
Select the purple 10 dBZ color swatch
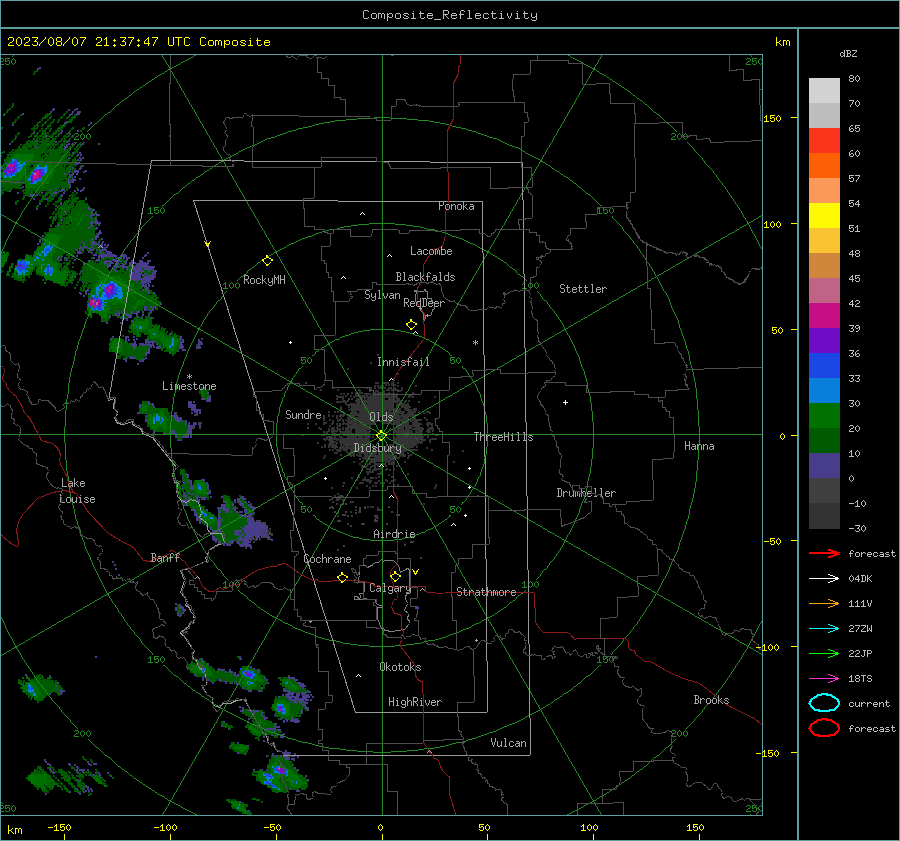point(824,465)
